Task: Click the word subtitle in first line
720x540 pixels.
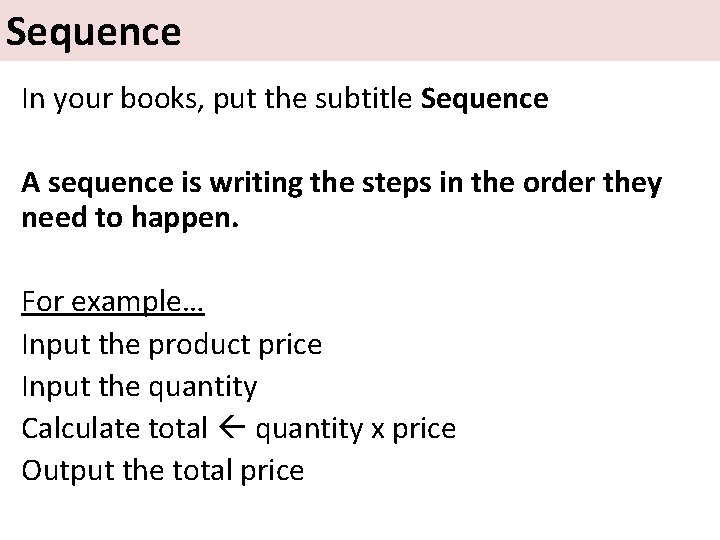Action: click(x=369, y=99)
